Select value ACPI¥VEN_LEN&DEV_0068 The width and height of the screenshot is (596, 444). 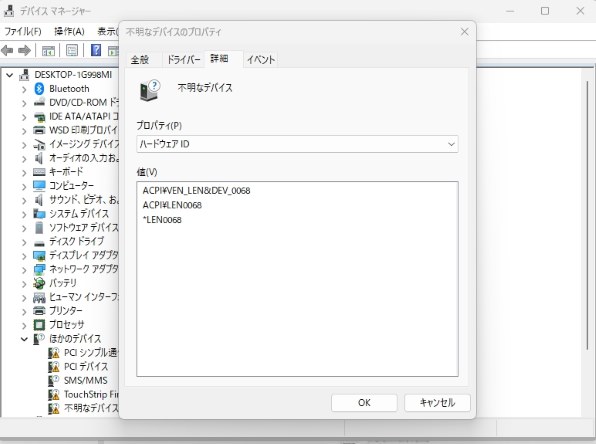click(x=197, y=190)
